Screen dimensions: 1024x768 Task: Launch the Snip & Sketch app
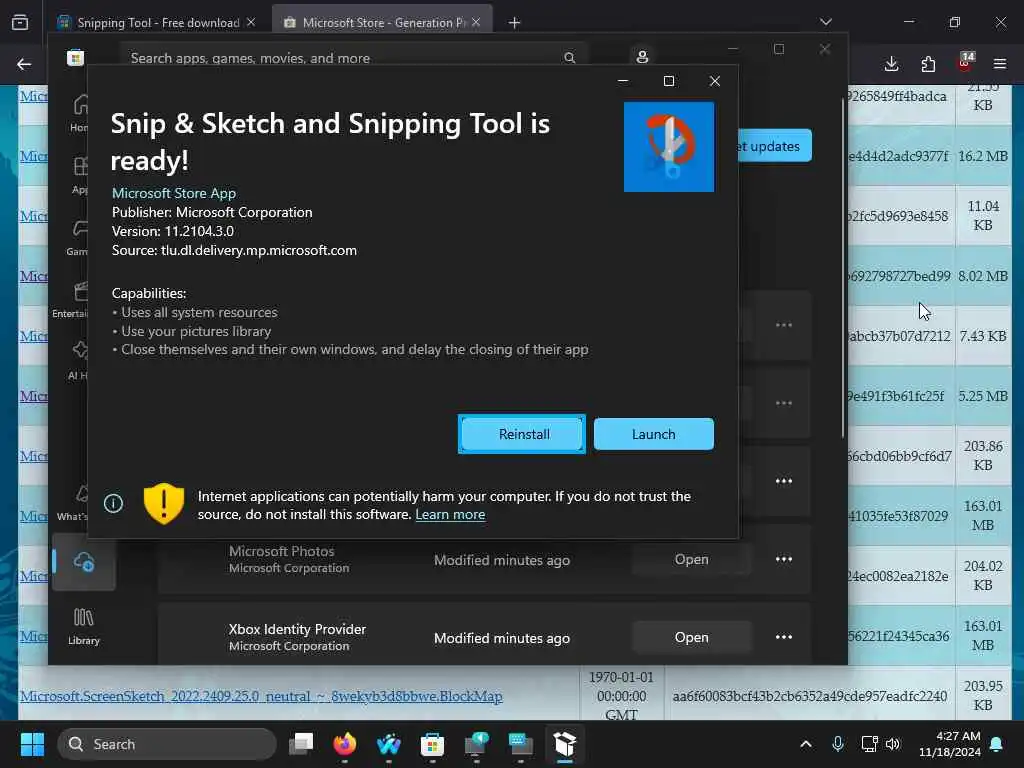click(653, 434)
